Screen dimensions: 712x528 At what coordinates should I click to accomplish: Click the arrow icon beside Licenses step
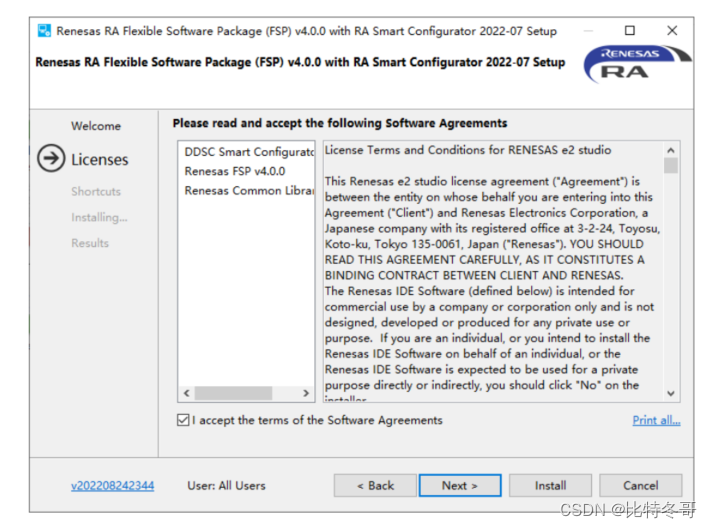[x=51, y=158]
